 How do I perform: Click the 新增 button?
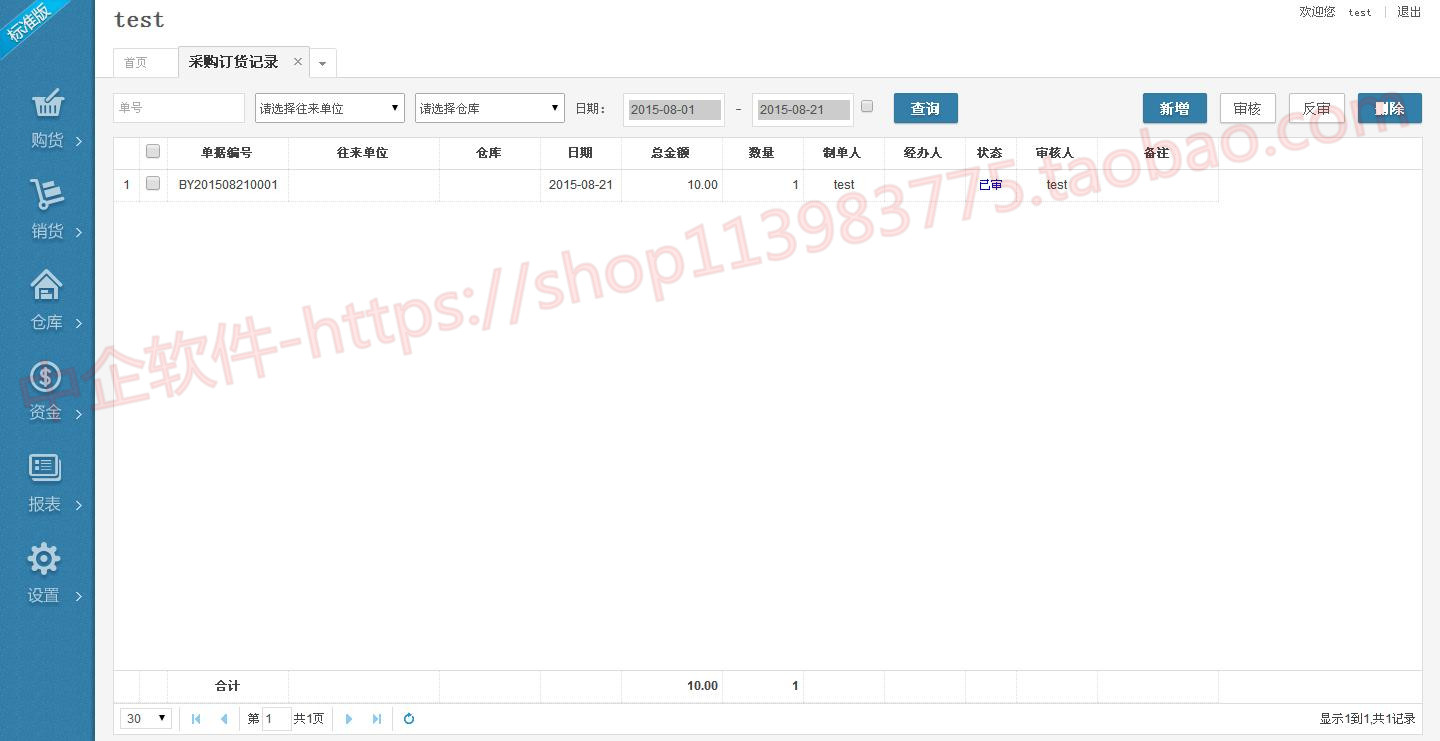tap(1175, 108)
